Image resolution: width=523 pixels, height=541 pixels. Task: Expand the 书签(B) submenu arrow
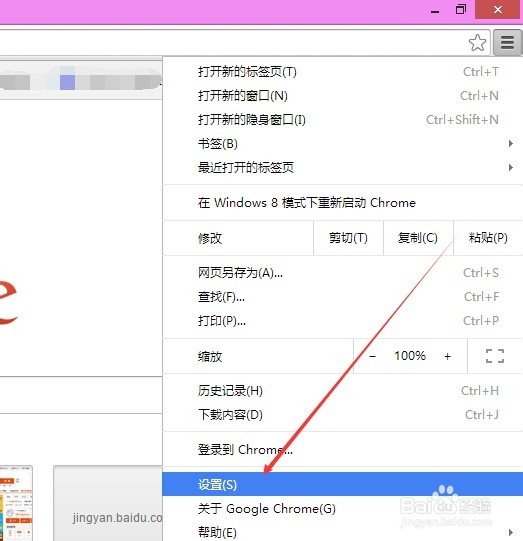point(511,144)
